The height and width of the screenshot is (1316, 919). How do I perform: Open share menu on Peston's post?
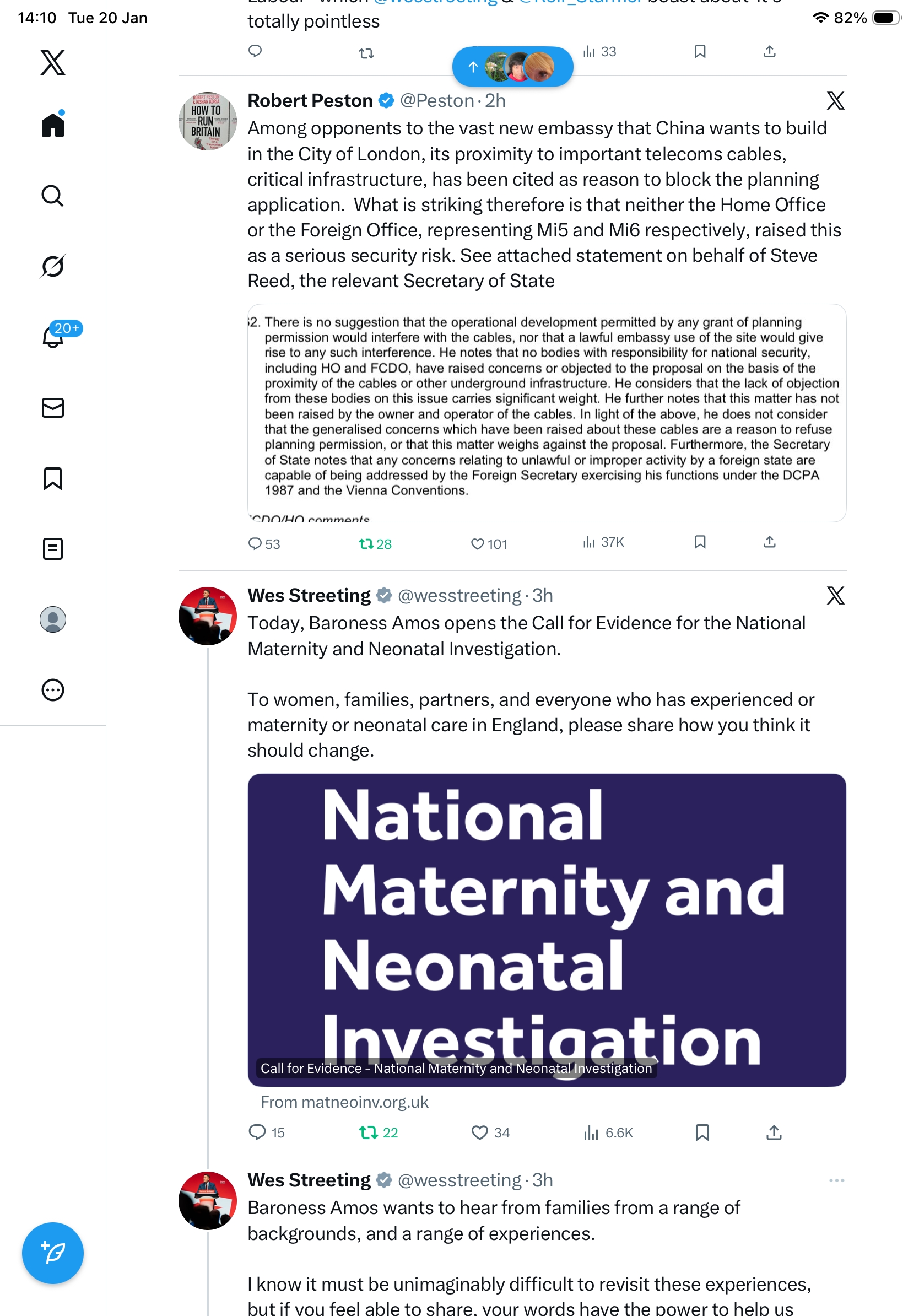pyautogui.click(x=770, y=542)
